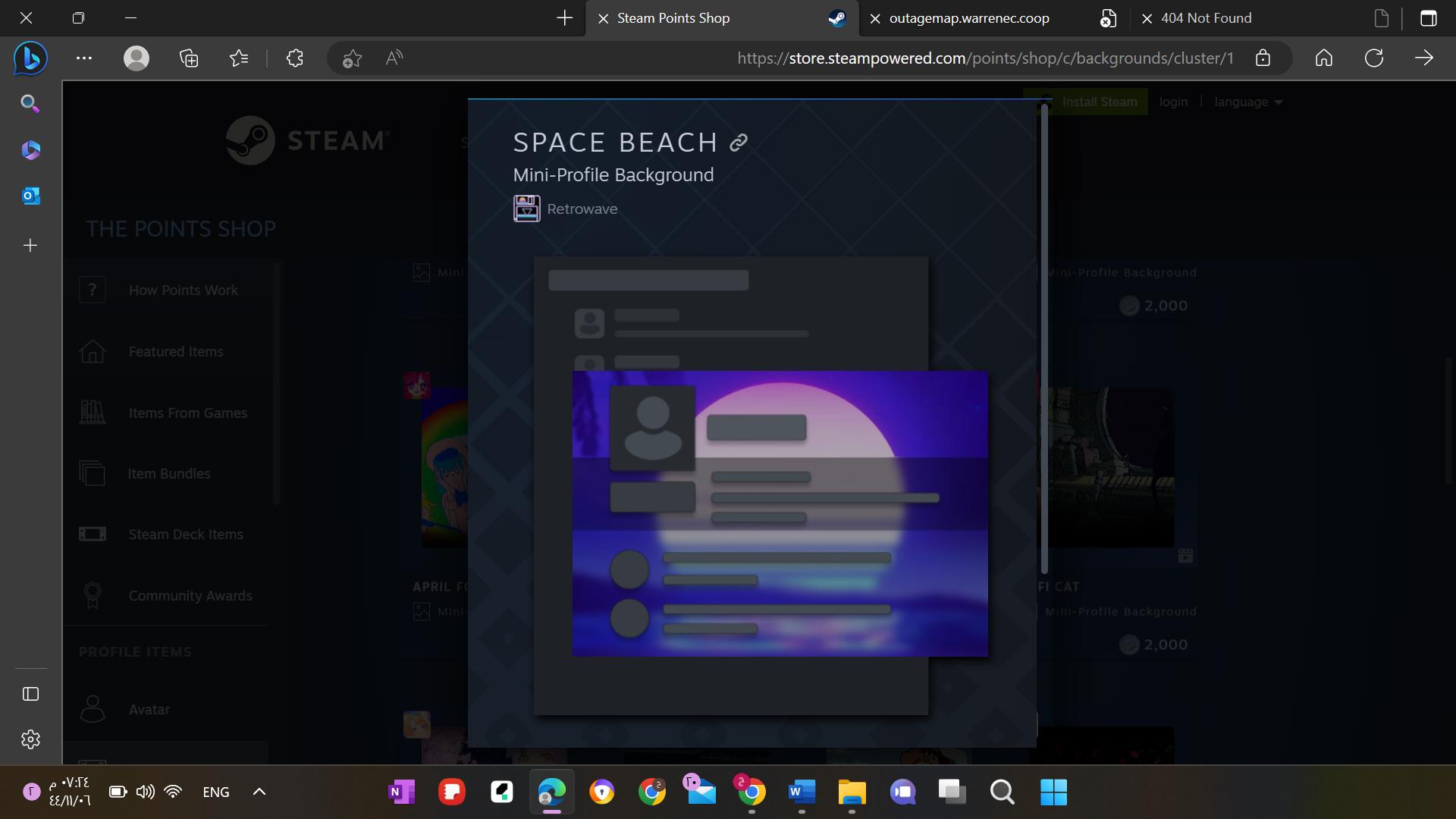This screenshot has height=819, width=1456.
Task: Toggle Read aloud icon in address bar
Action: [394, 58]
